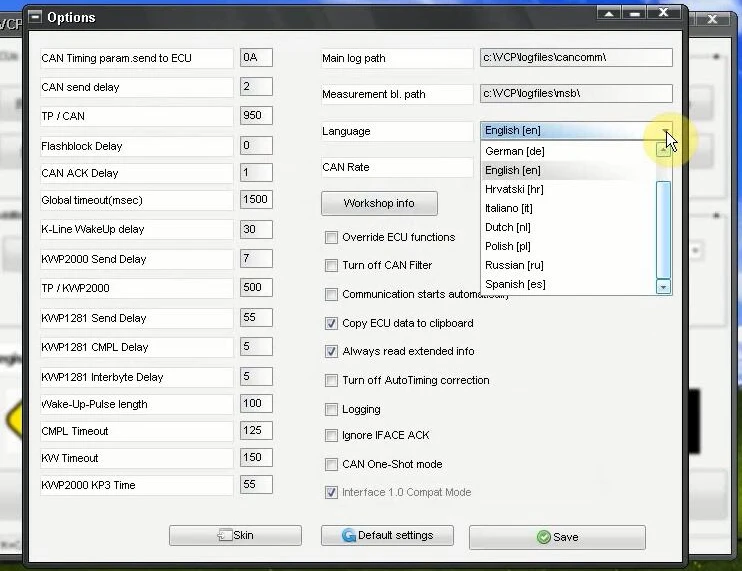The height and width of the screenshot is (571, 742).
Task: Click the Default settings button
Action: [387, 536]
